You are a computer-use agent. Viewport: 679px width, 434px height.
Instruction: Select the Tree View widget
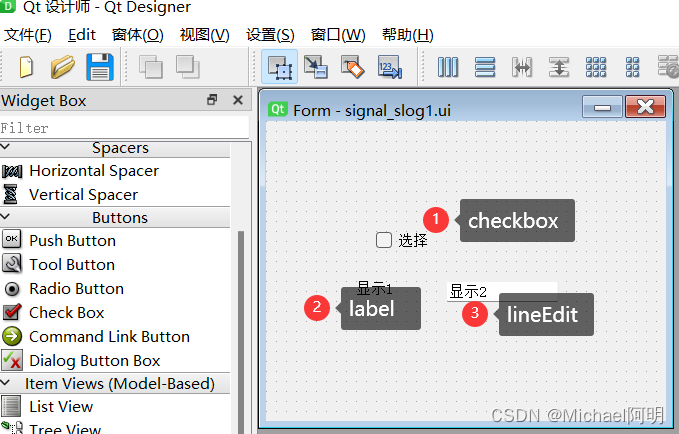(65, 428)
